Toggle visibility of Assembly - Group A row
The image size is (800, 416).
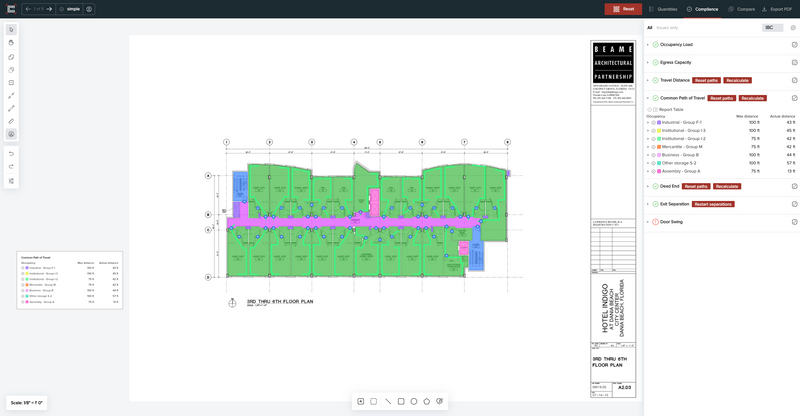[x=654, y=172]
